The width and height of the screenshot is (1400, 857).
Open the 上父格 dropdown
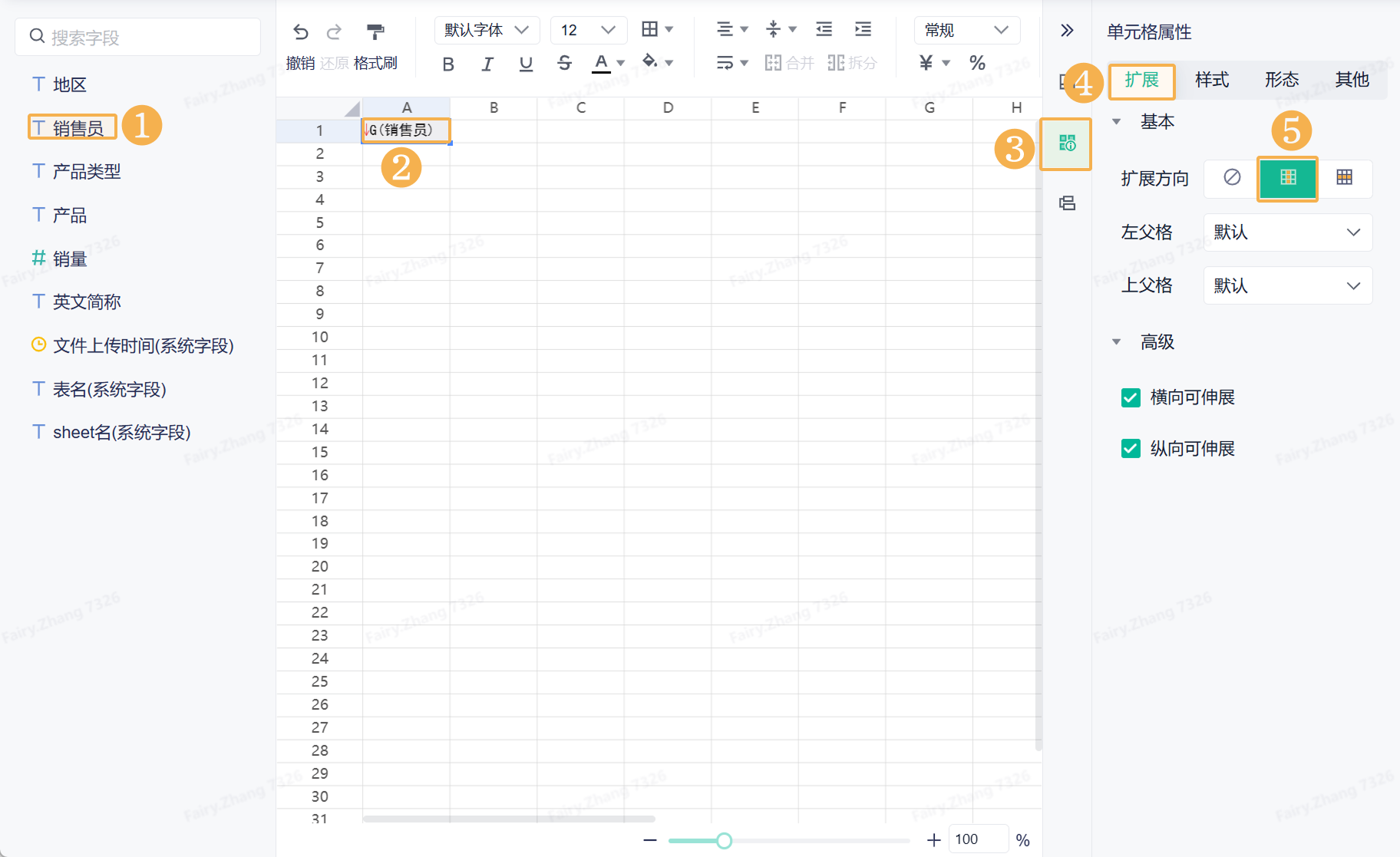1288,286
